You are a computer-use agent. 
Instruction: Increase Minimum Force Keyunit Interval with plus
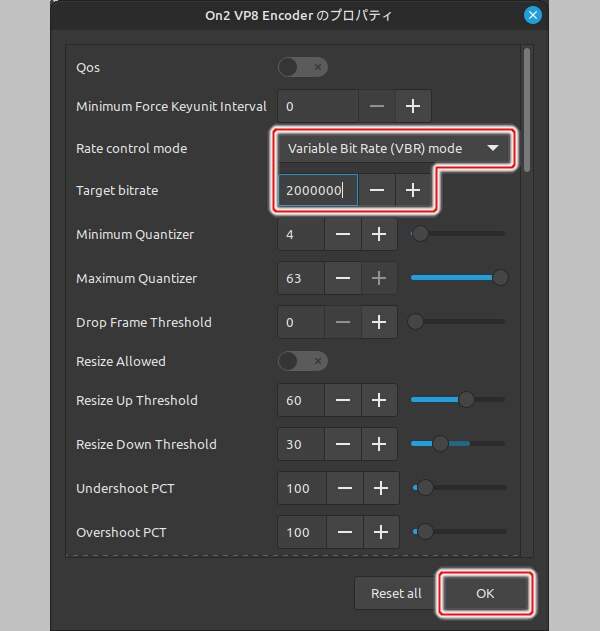pyautogui.click(x=413, y=106)
